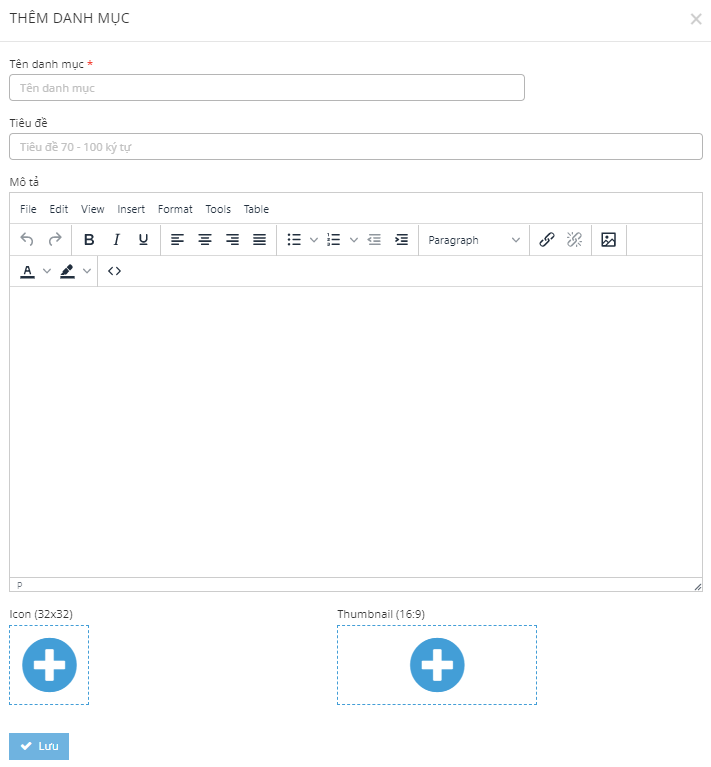
Task: Open bullet list style options arrow
Action: coord(314,240)
